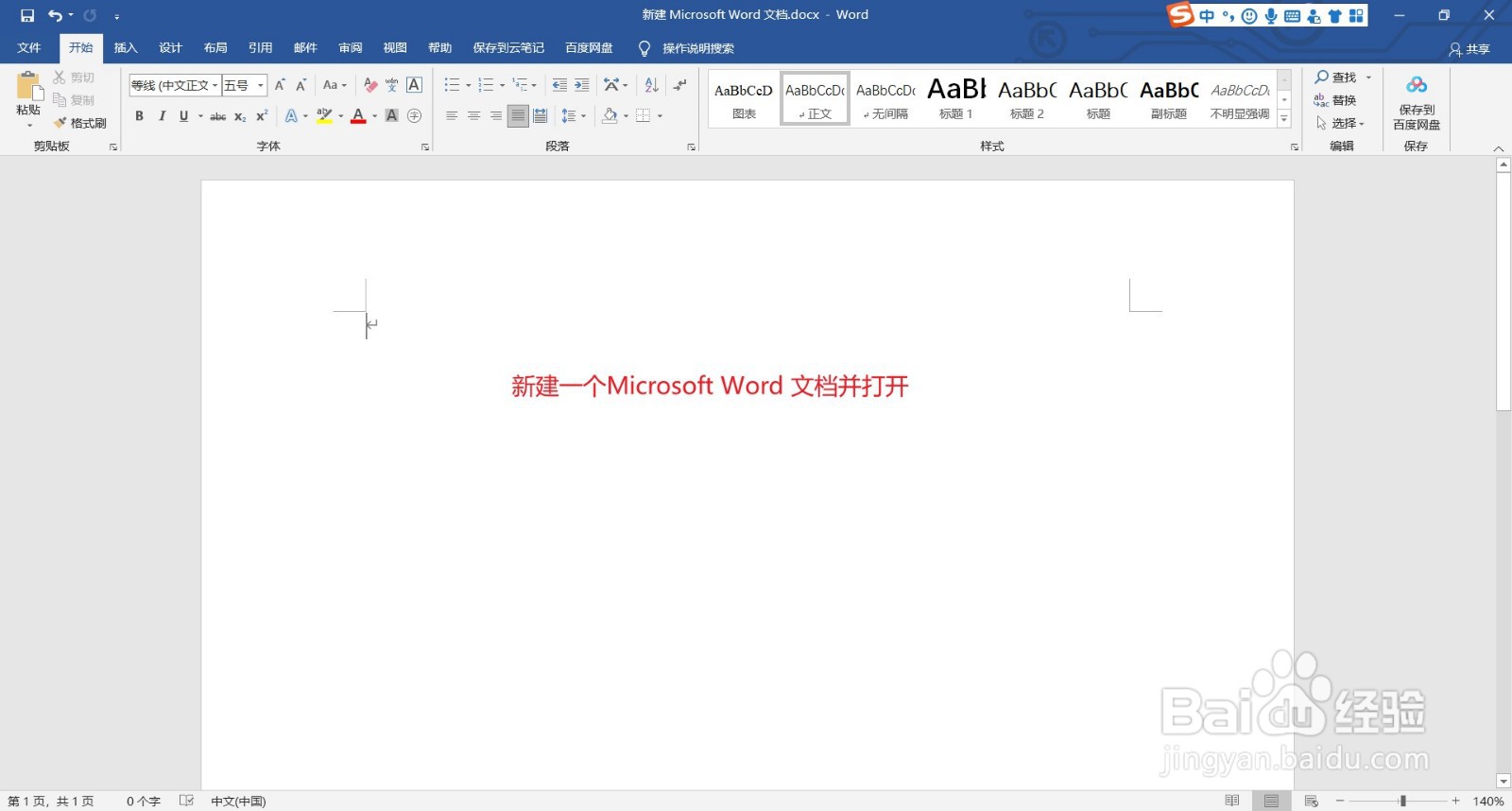Expand the styles gallery more arrow
Viewport: 1512px width, 811px height.
point(1284,119)
